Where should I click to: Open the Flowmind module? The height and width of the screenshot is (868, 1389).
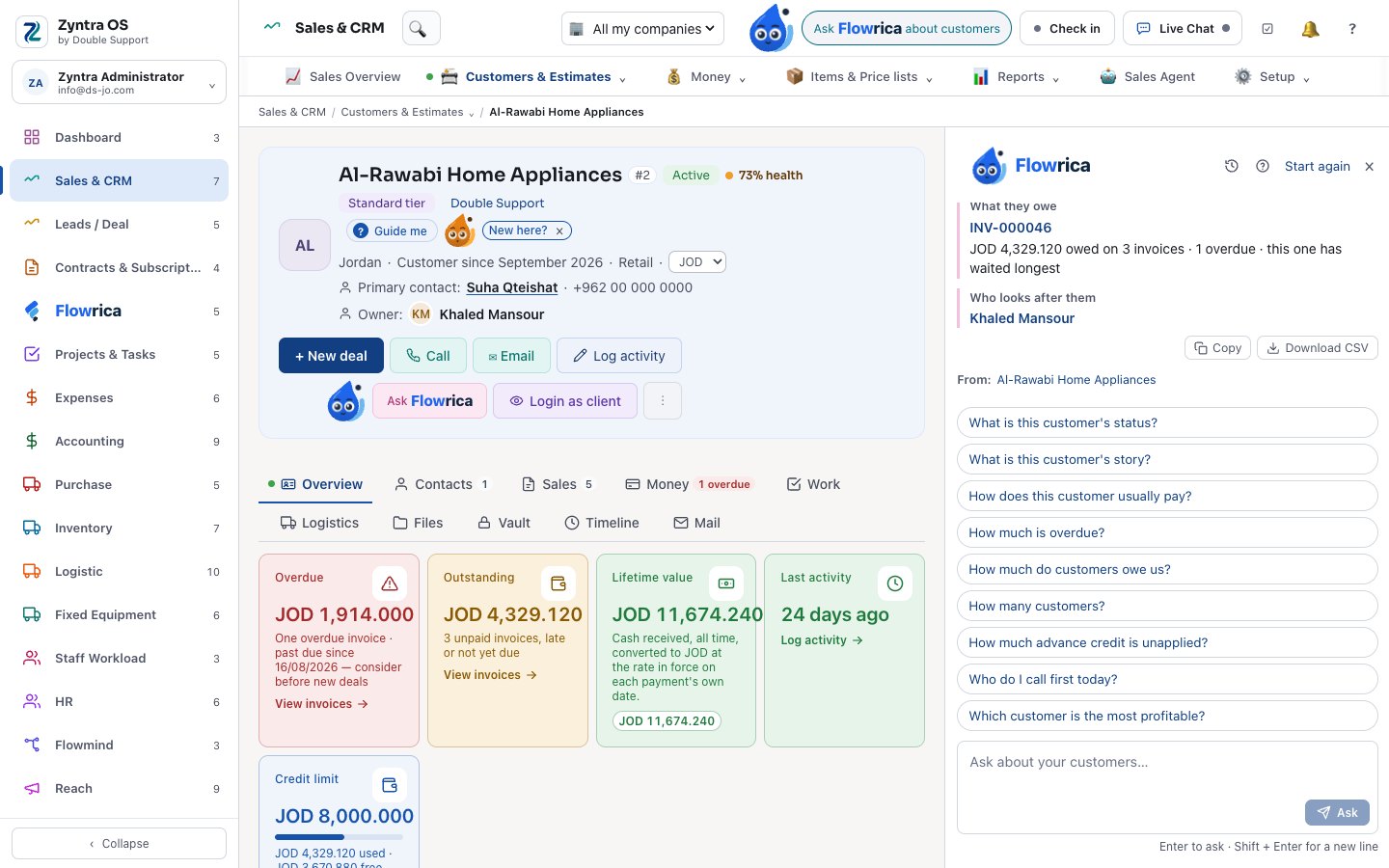tap(120, 745)
